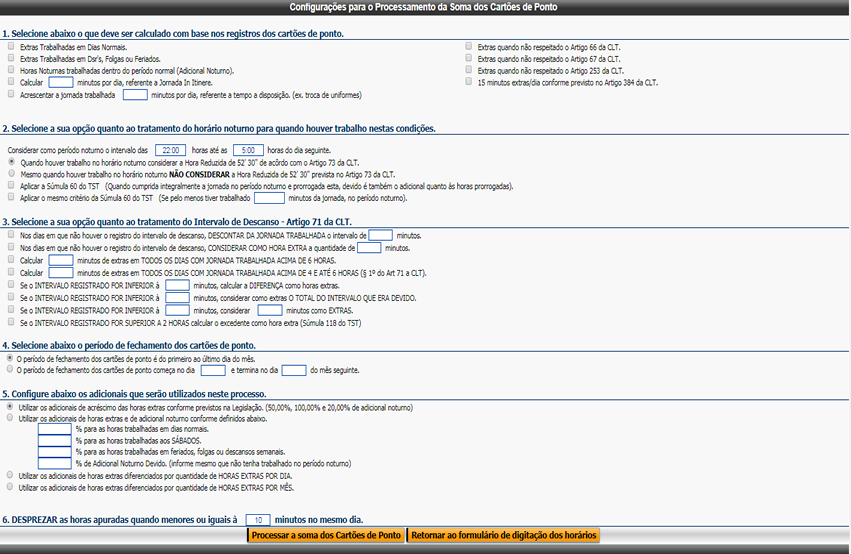Choose custom closing period 'começa no dia' radio
Screen dimensions: 851x554
(11, 369)
